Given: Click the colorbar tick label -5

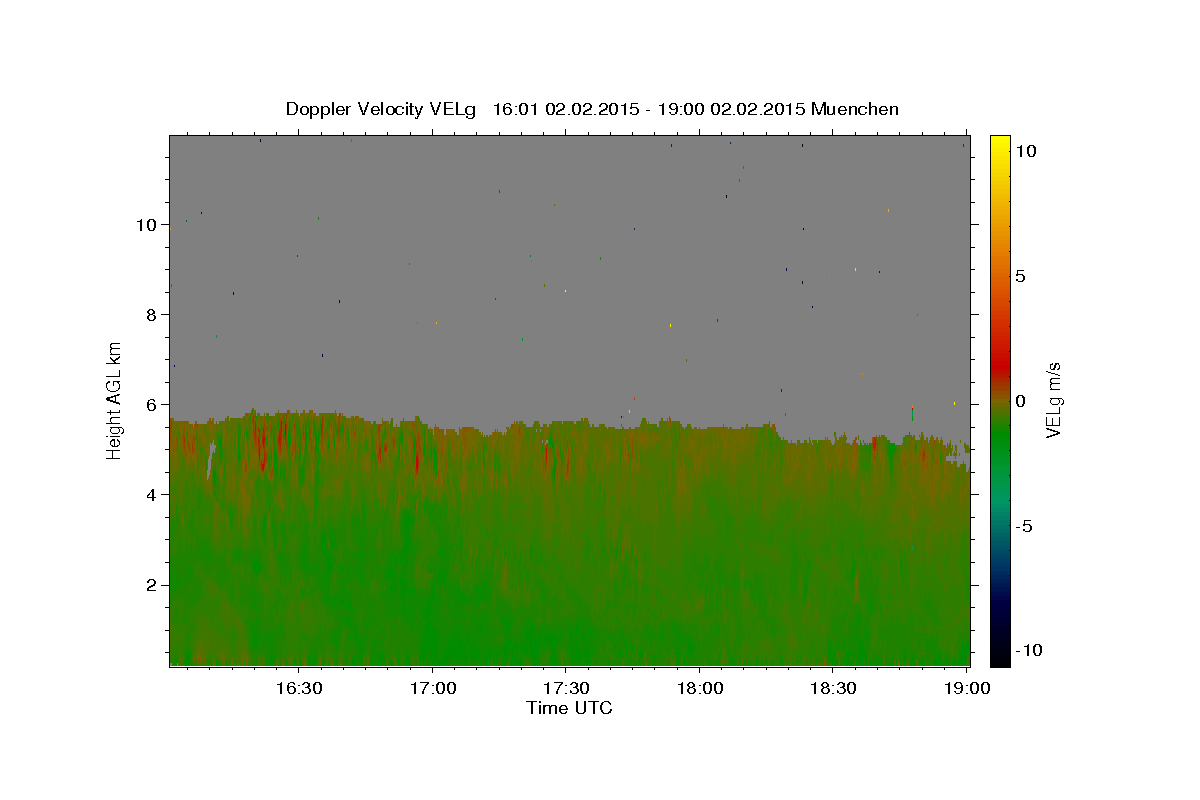Looking at the screenshot, I should pos(1024,526).
